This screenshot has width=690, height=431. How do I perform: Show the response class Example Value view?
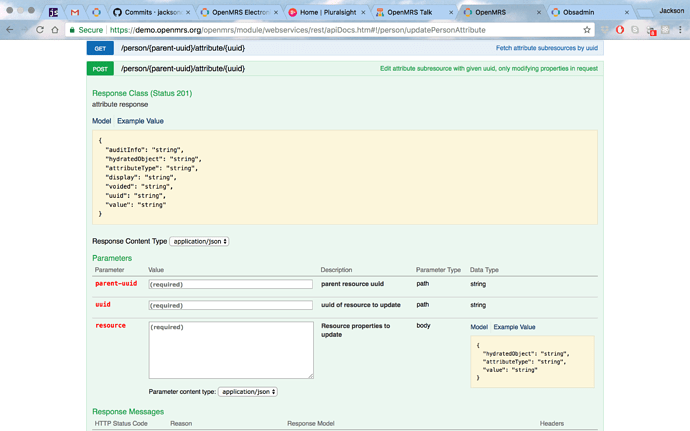coord(140,121)
